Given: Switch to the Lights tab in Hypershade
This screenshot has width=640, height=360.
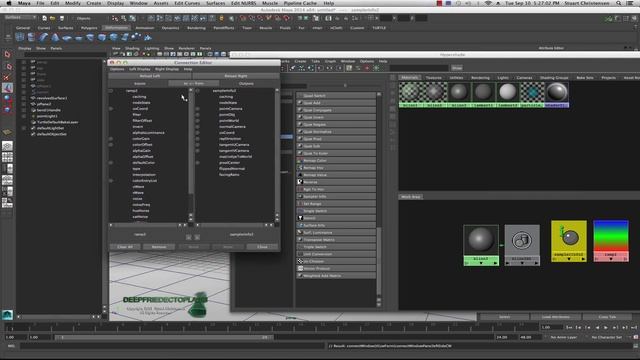Looking at the screenshot, I should (503, 78).
